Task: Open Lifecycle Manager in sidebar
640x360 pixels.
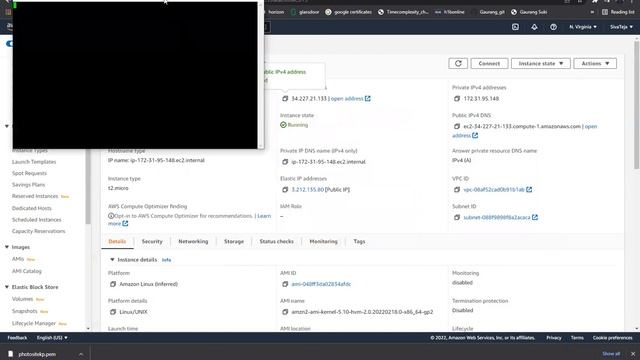Action: 34,323
